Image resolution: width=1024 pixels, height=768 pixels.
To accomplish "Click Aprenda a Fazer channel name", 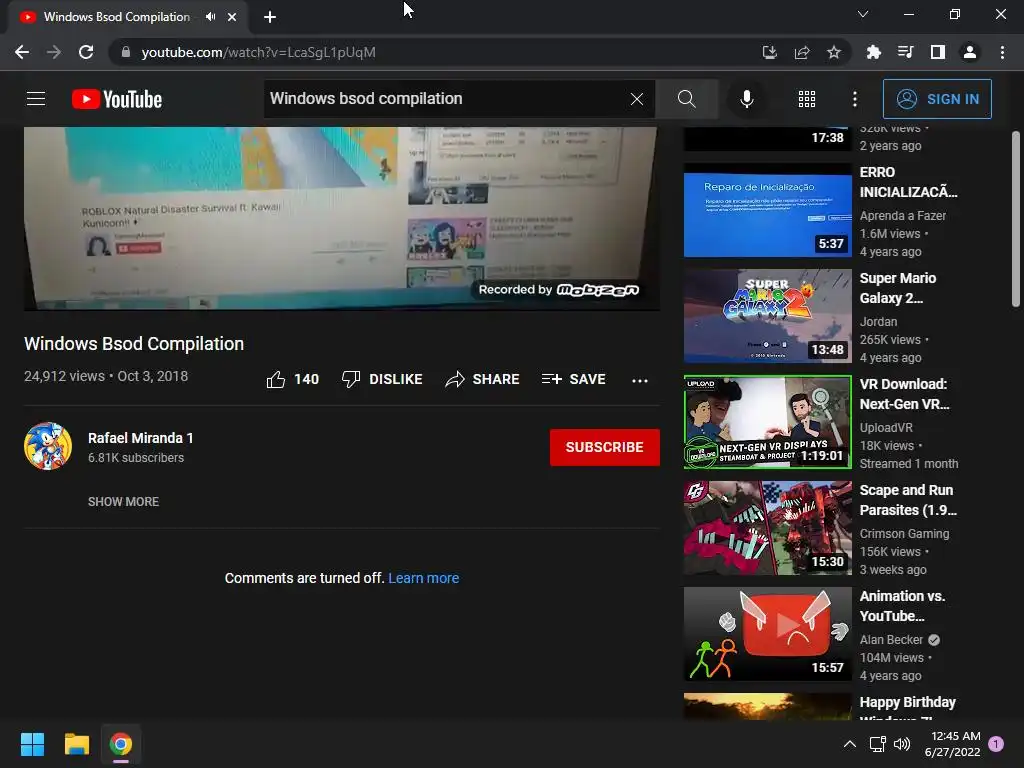I will 903,216.
